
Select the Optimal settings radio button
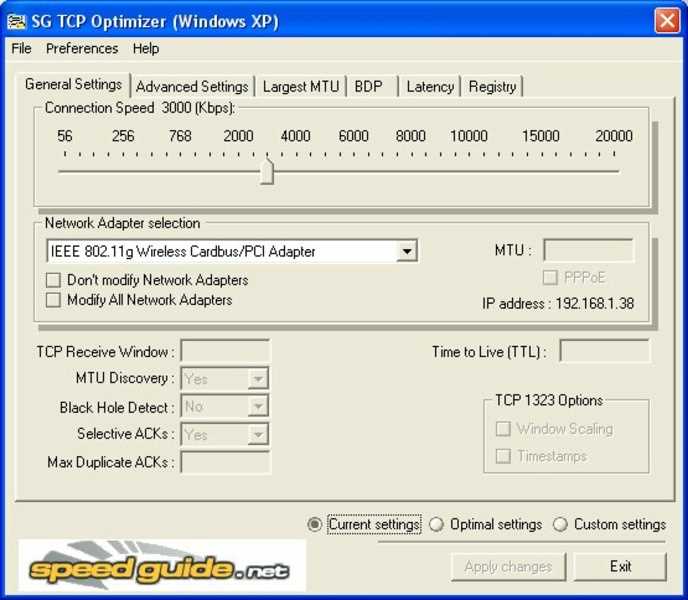pos(437,524)
